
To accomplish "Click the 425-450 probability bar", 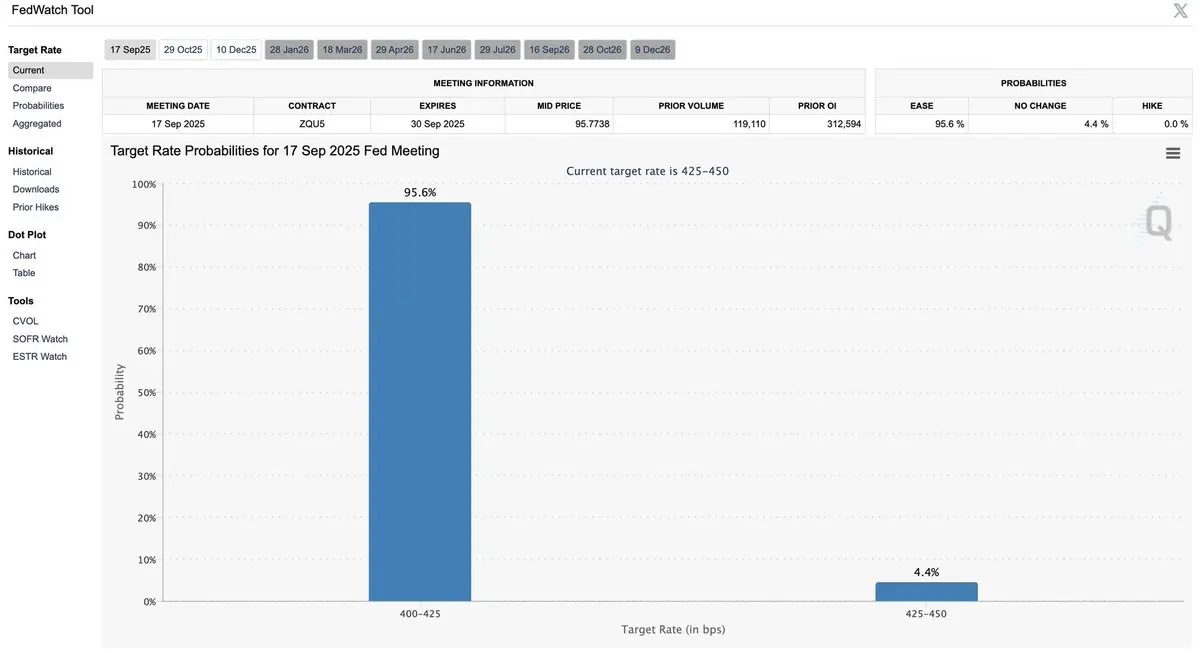I will click(x=926, y=592).
